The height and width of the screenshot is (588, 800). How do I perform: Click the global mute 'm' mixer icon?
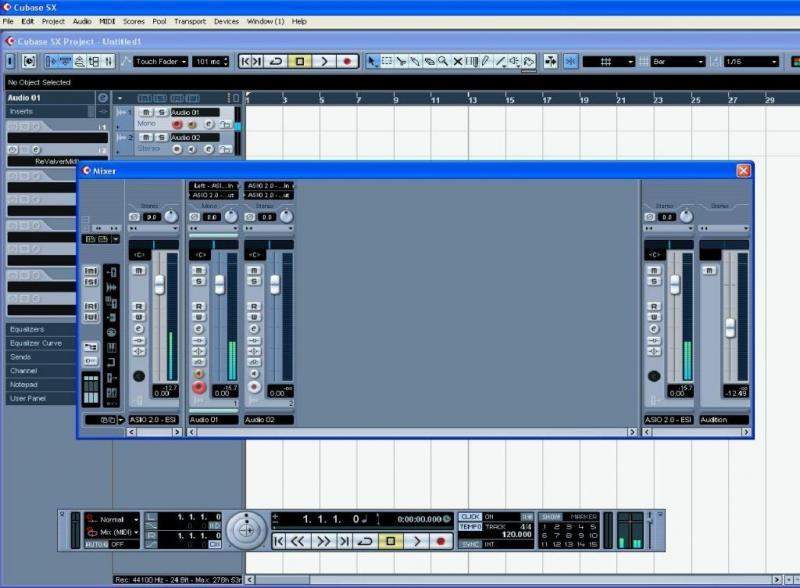[90, 271]
